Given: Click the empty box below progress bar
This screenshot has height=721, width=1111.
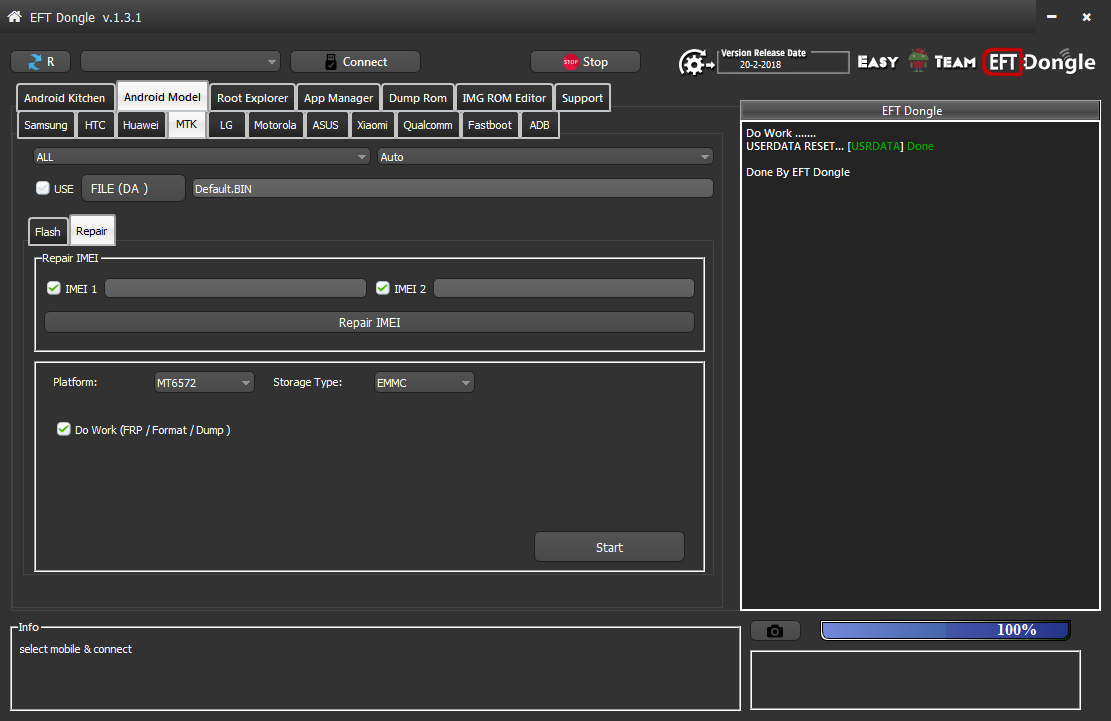Looking at the screenshot, I should coord(915,680).
